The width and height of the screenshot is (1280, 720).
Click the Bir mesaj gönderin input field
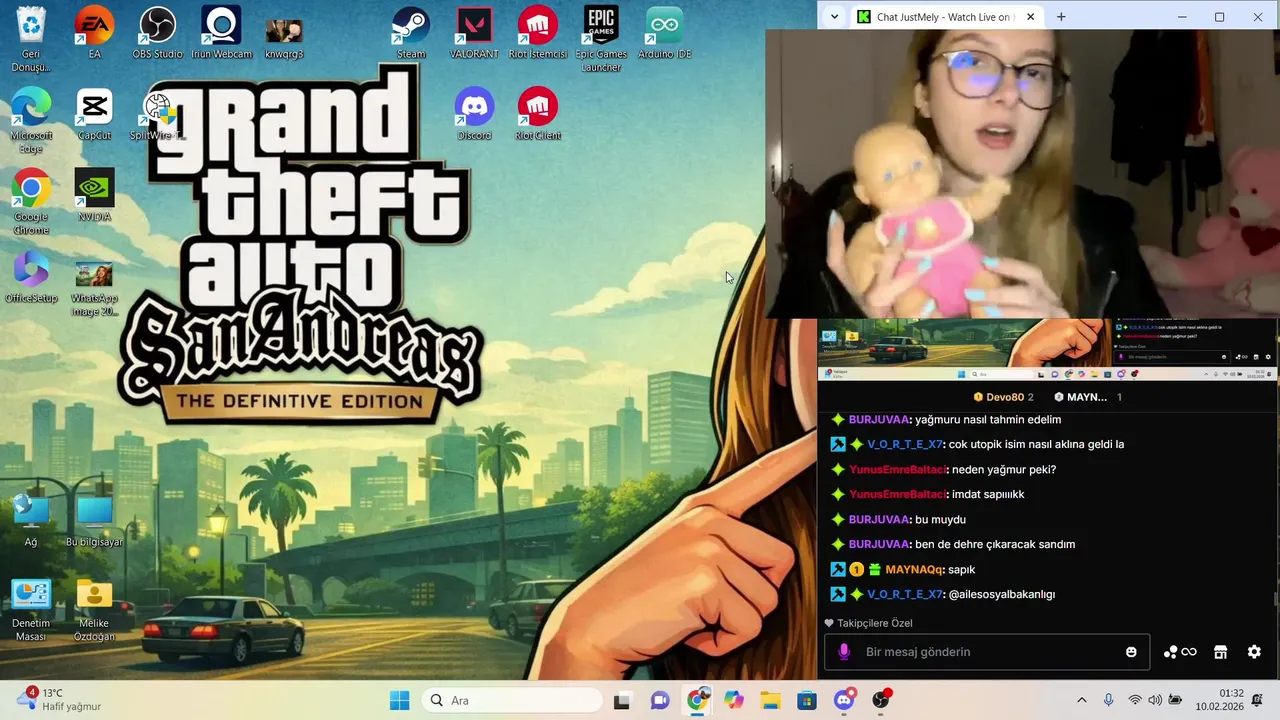pos(987,652)
